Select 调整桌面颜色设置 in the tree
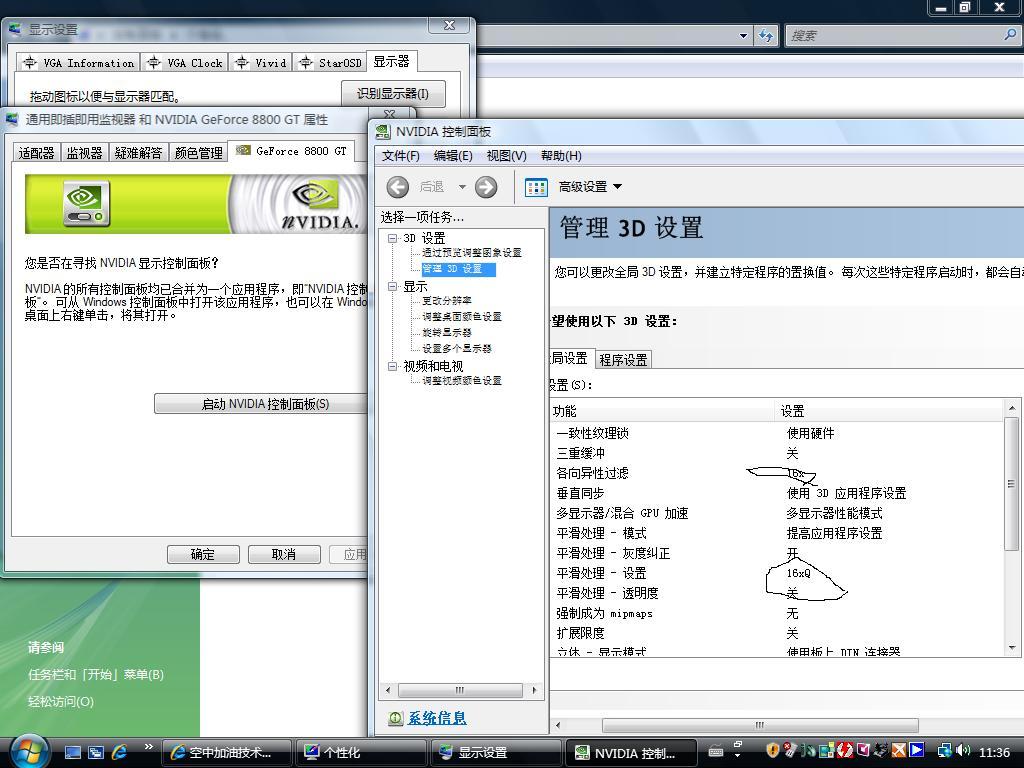 [x=462, y=317]
